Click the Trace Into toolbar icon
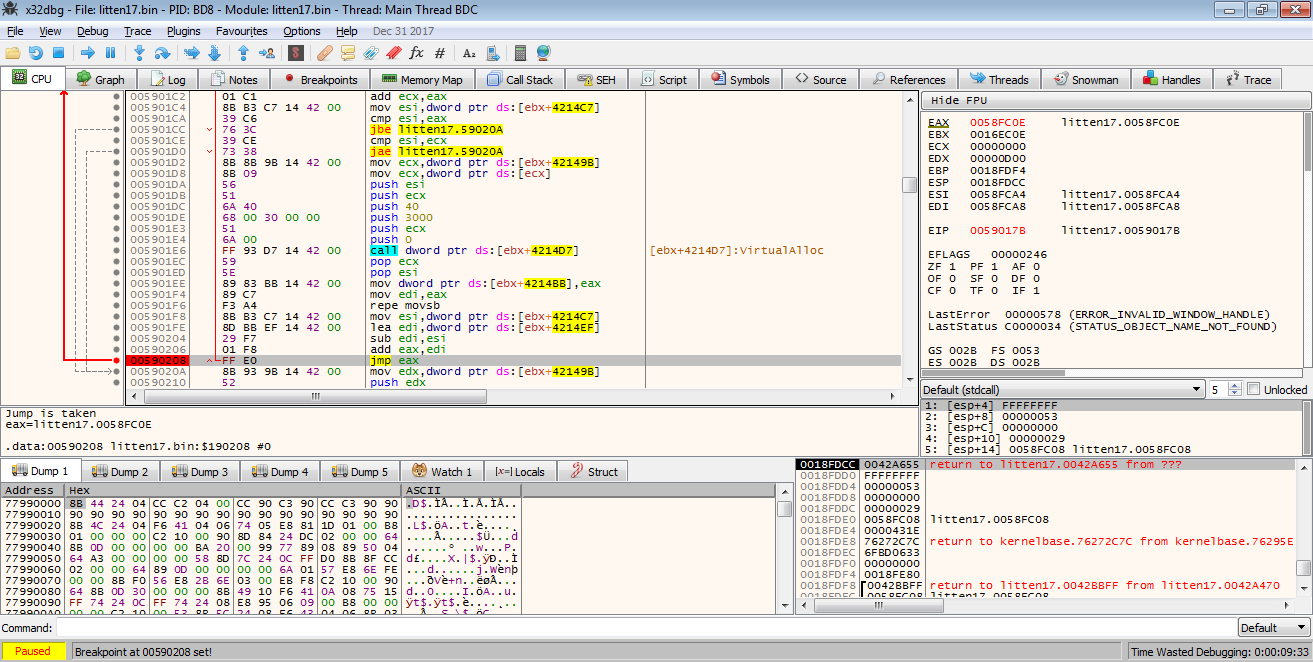1313x662 pixels. point(191,52)
